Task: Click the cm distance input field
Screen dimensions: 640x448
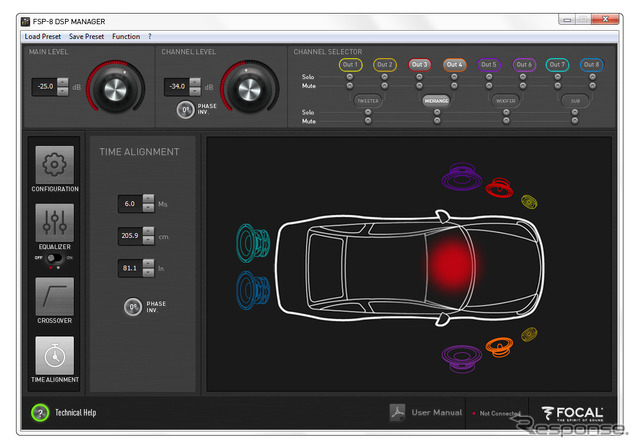Action: 129,236
